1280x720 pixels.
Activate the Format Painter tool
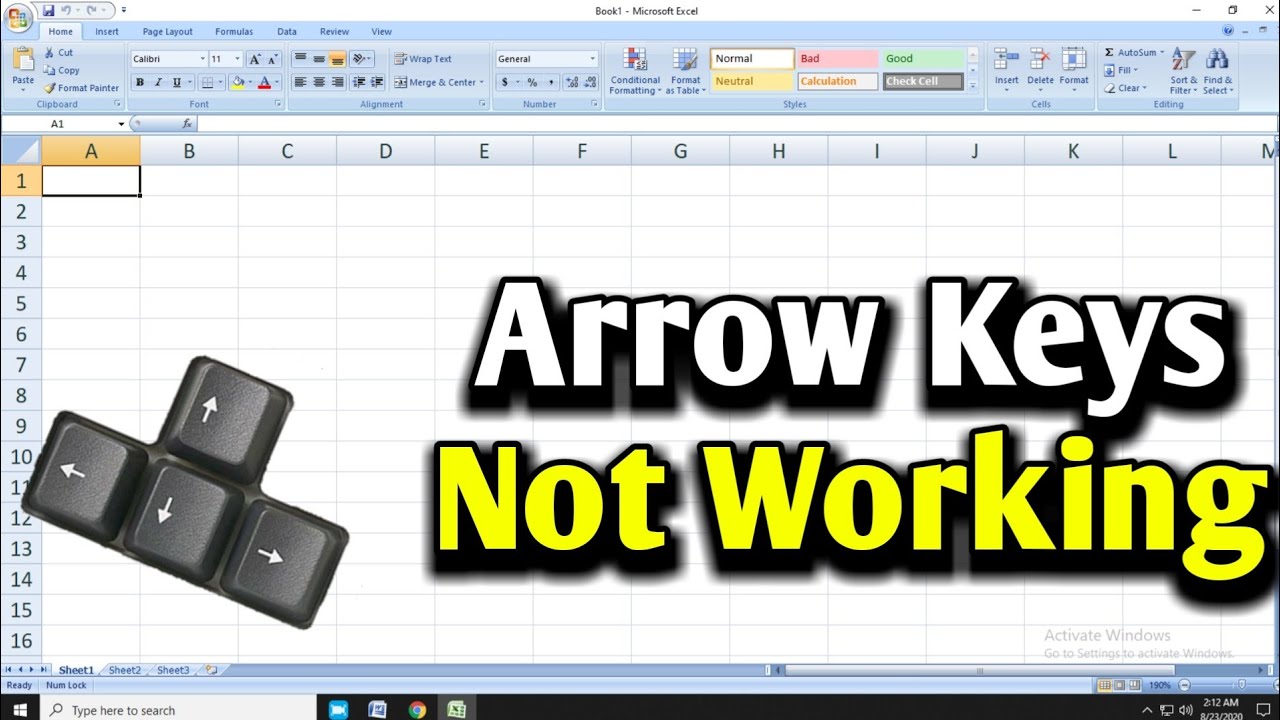81,88
